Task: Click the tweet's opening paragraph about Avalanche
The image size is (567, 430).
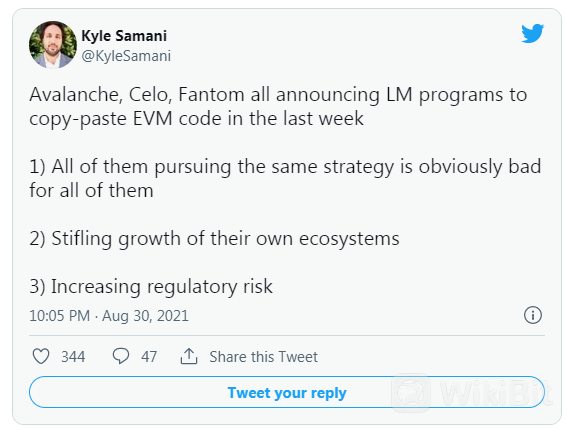Action: (x=278, y=106)
